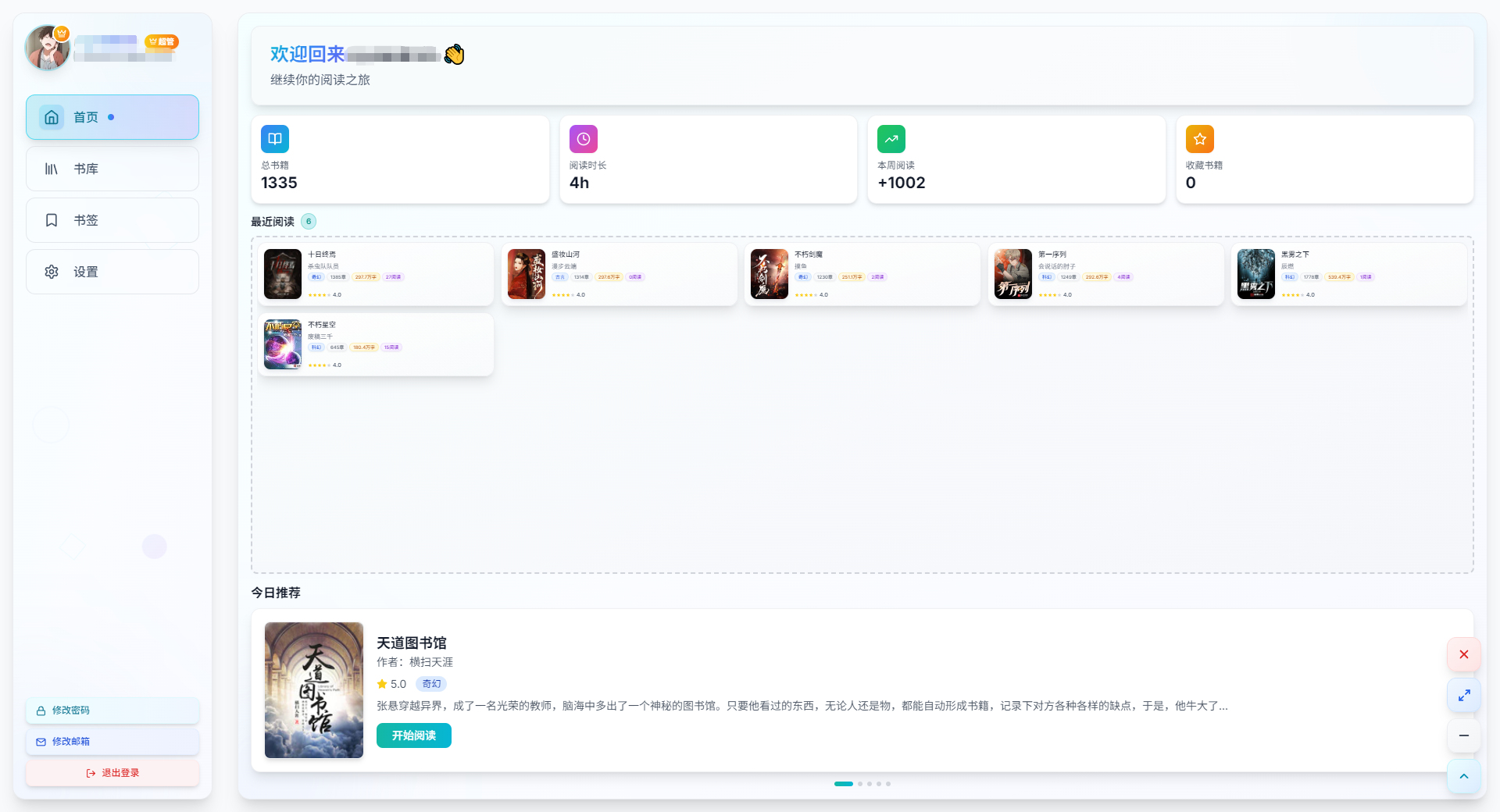Open the 第一序列 book cover
1500x812 pixels.
pyautogui.click(x=1013, y=274)
